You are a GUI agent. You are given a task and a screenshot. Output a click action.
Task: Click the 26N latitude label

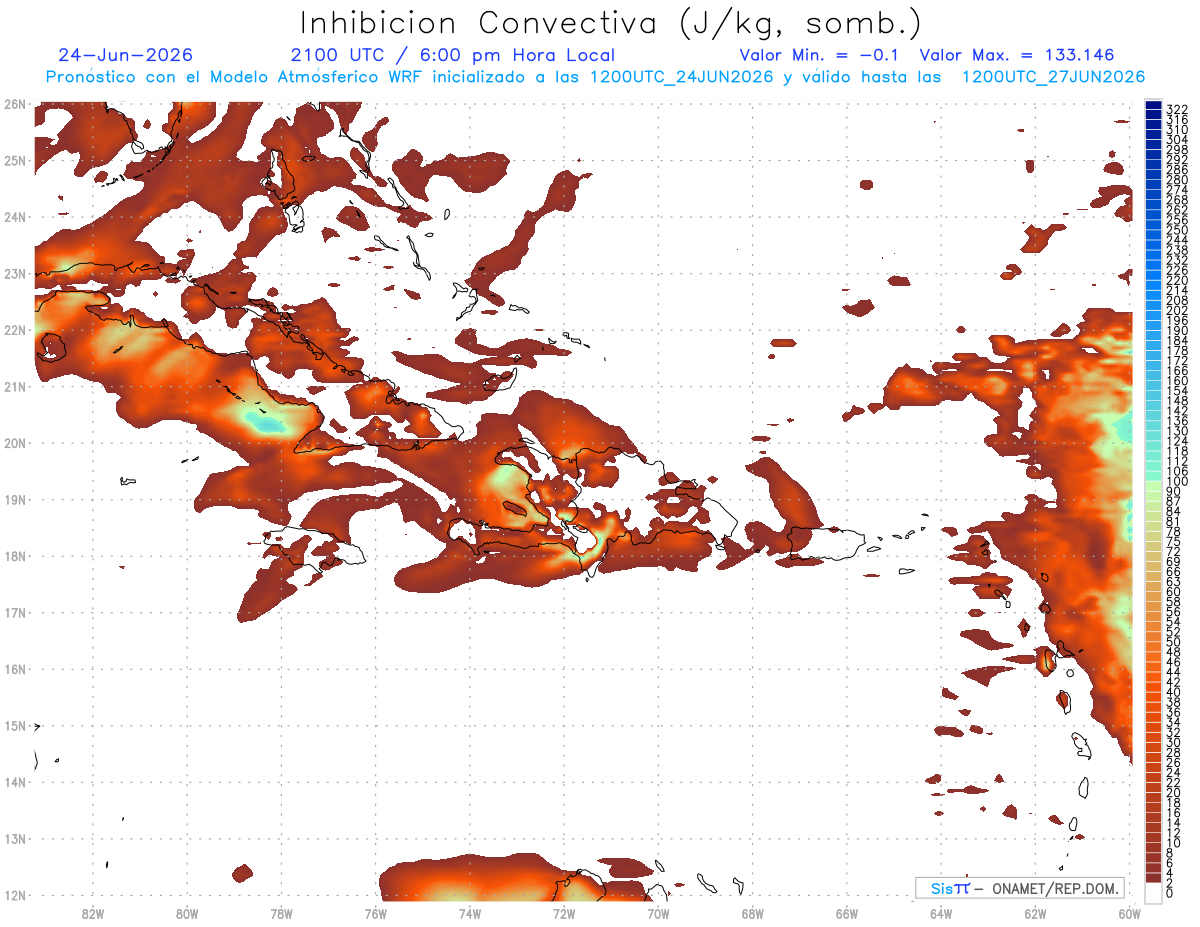pos(14,104)
